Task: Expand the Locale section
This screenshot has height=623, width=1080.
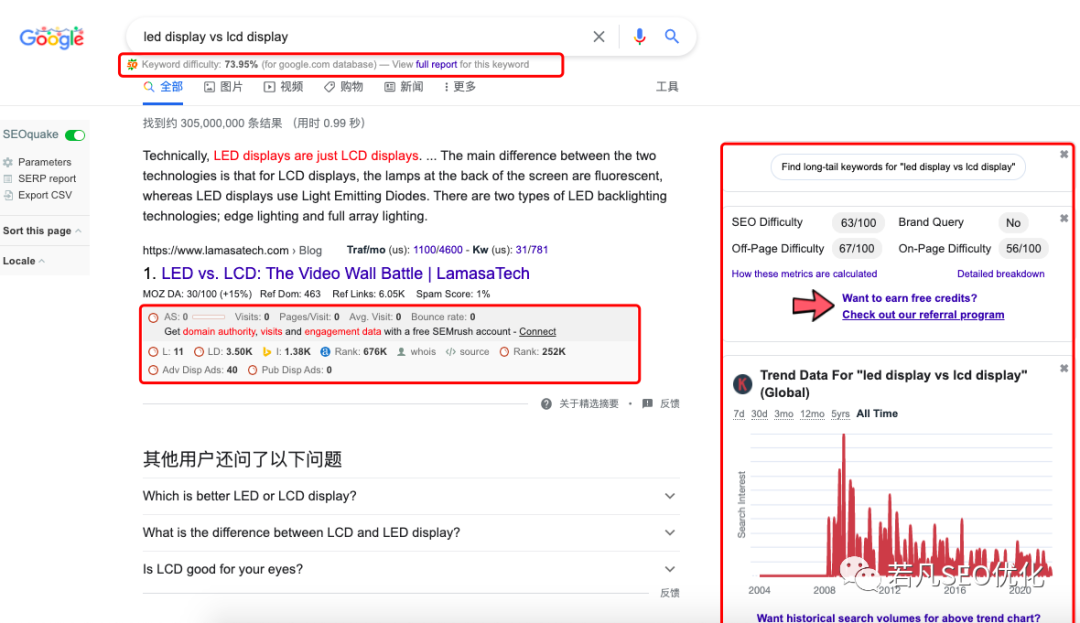Action: [23, 261]
